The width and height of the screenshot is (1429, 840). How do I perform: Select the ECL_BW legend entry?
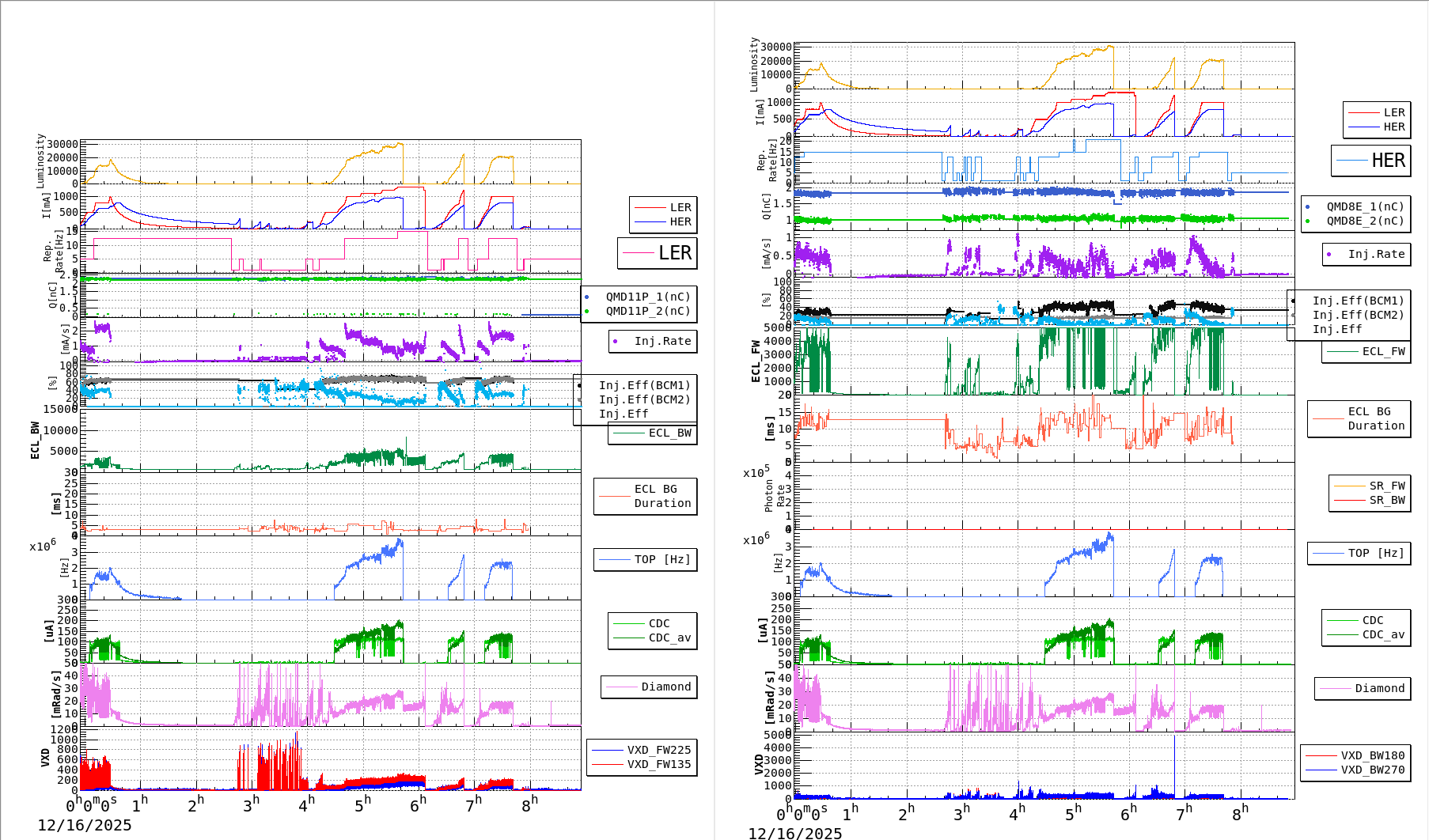(x=652, y=433)
